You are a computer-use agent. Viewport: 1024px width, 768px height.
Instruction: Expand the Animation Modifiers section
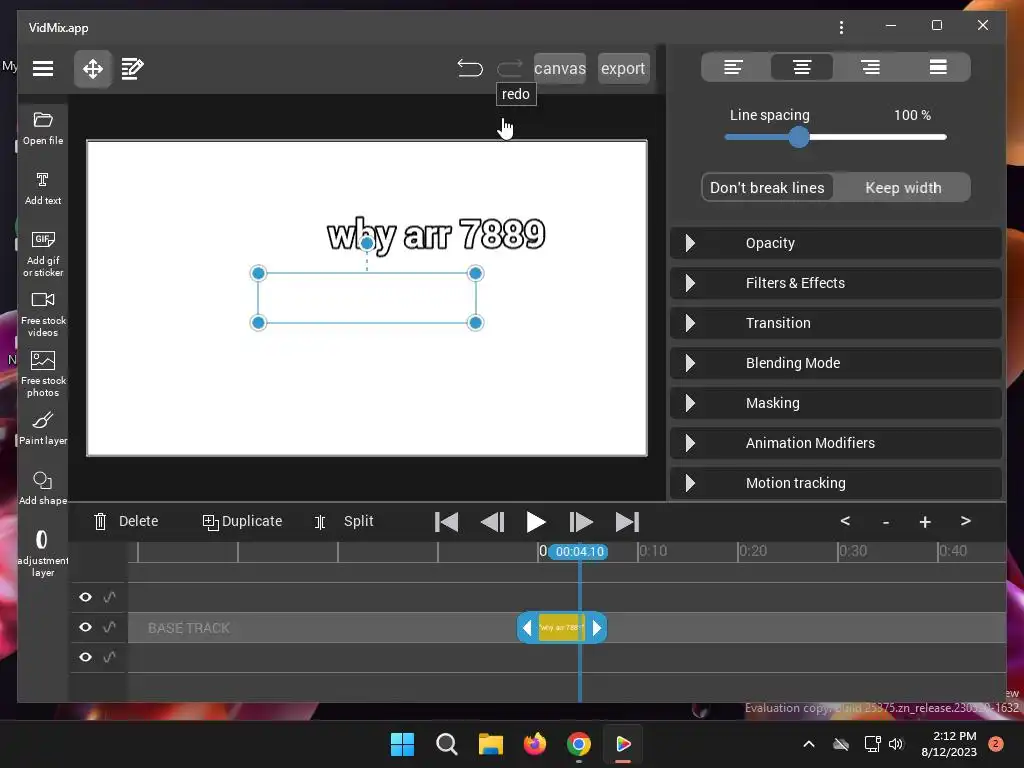pyautogui.click(x=836, y=443)
